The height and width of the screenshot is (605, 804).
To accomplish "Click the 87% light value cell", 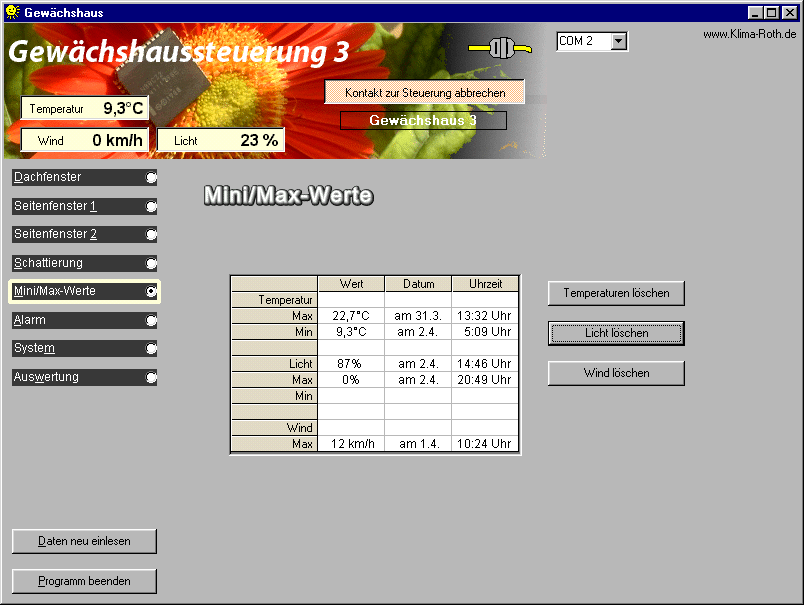I will click(351, 364).
